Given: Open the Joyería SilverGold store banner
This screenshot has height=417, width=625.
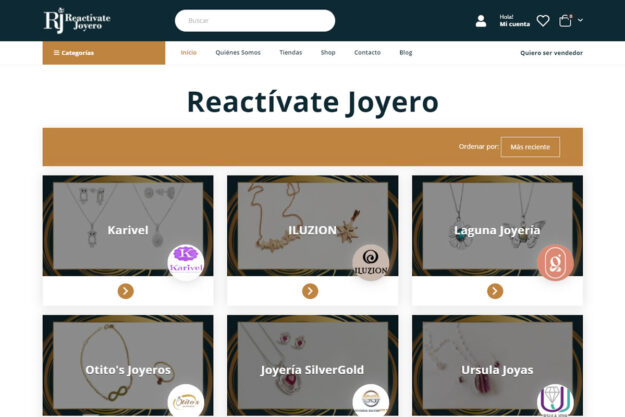Looking at the screenshot, I should pos(312,365).
